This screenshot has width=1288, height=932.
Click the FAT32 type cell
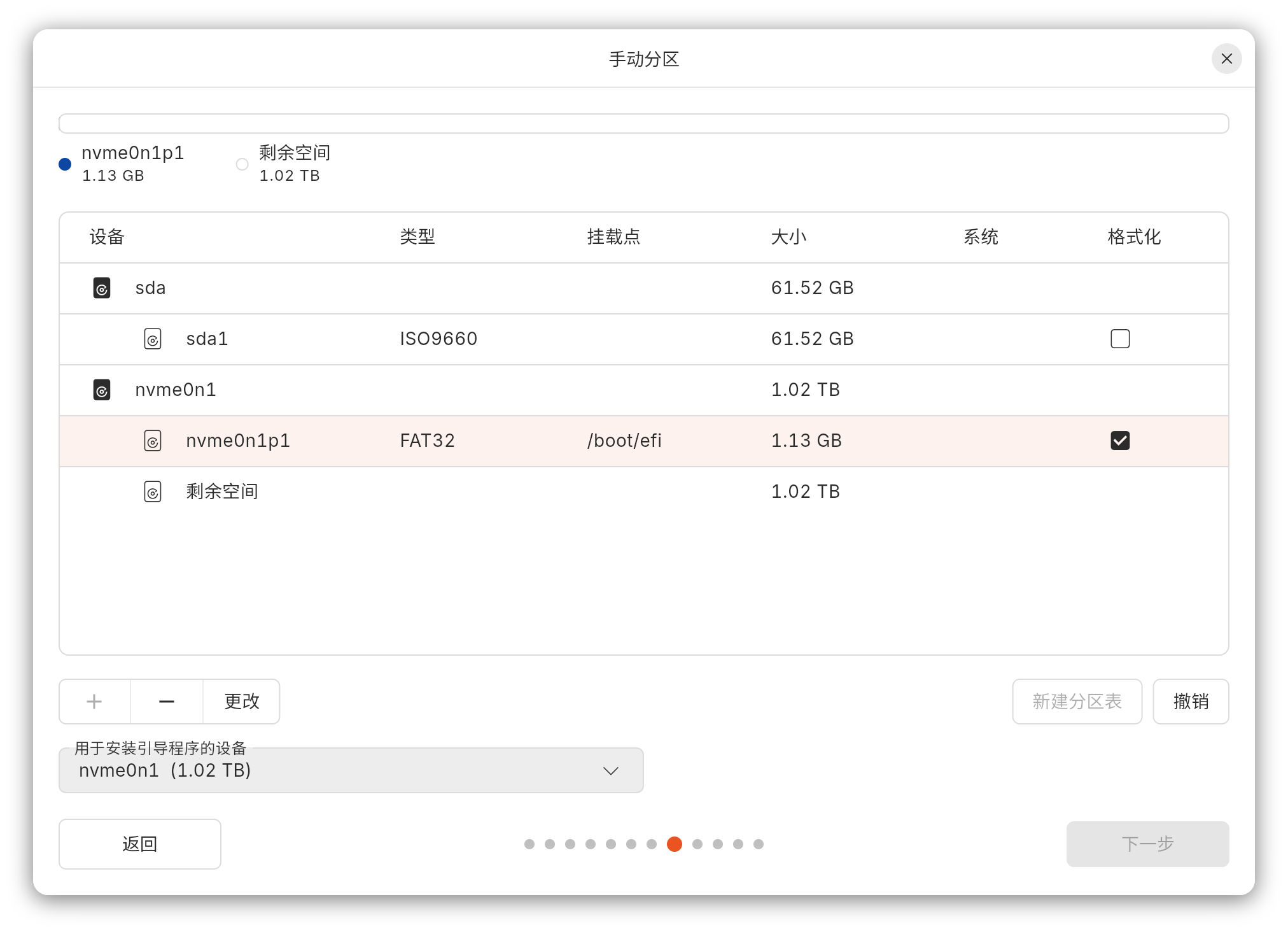[x=427, y=441]
